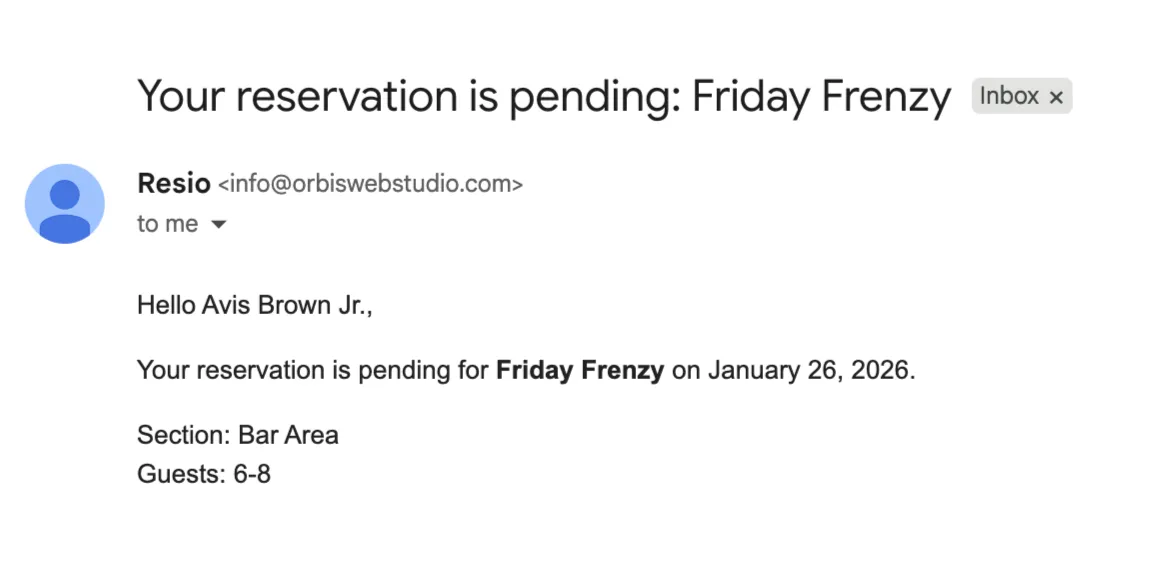The height and width of the screenshot is (573, 1174).
Task: Remove the Inbox label with the x
Action: coord(1056,97)
